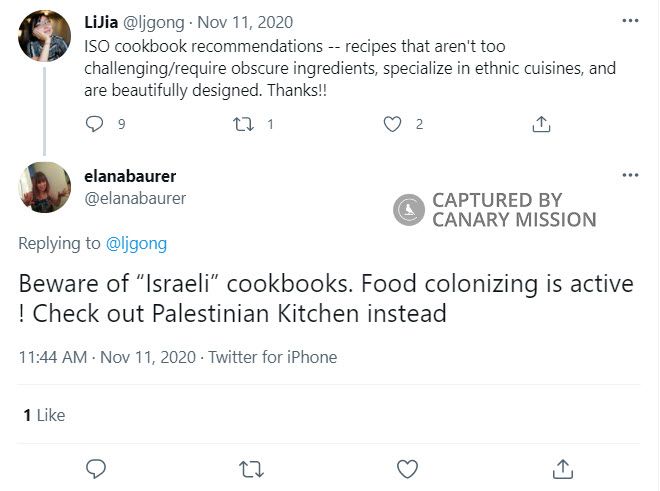
Task: Open more options on LiJia's tweet
Action: (630, 21)
